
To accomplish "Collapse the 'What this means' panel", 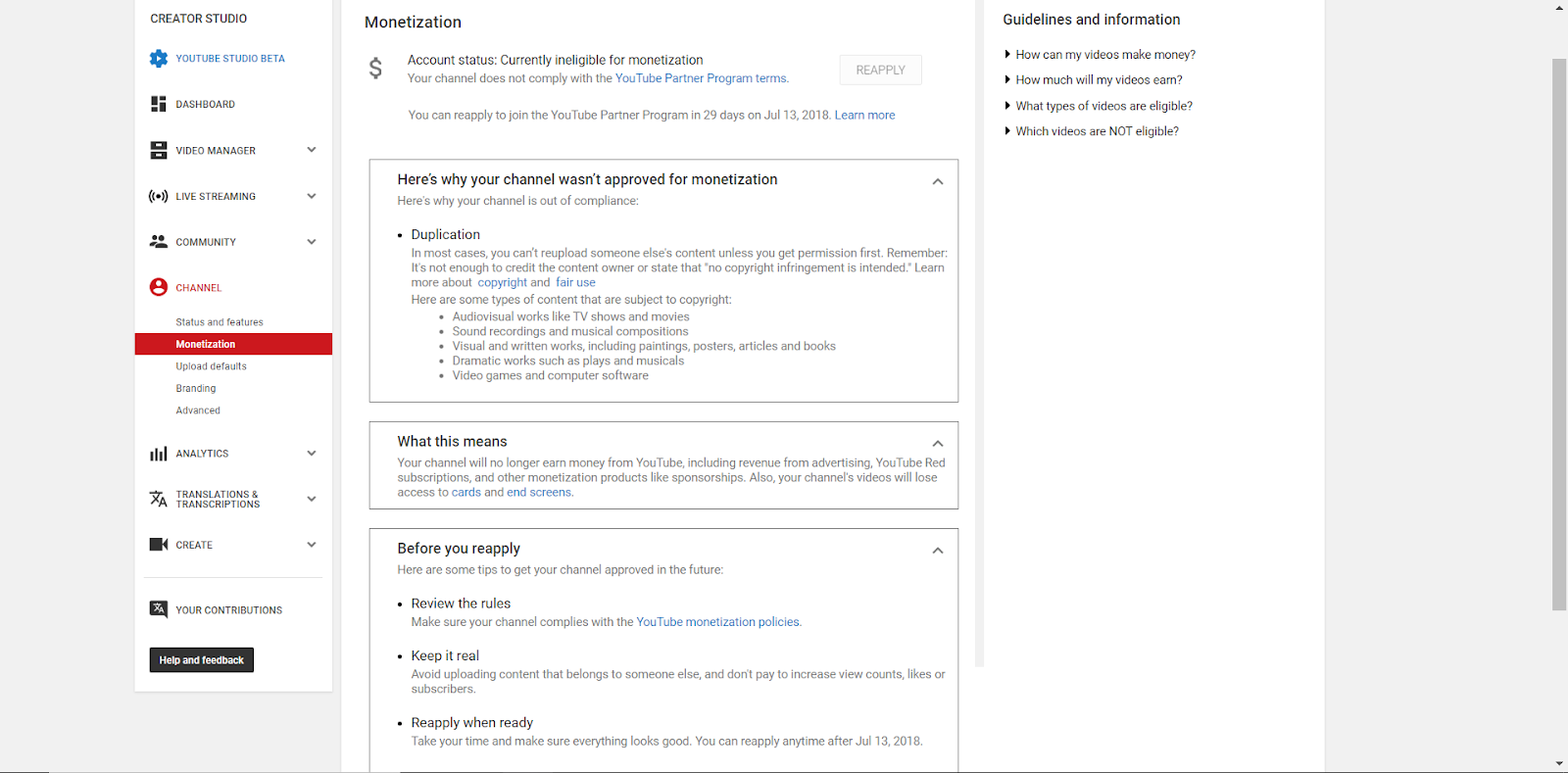I will tap(938, 444).
